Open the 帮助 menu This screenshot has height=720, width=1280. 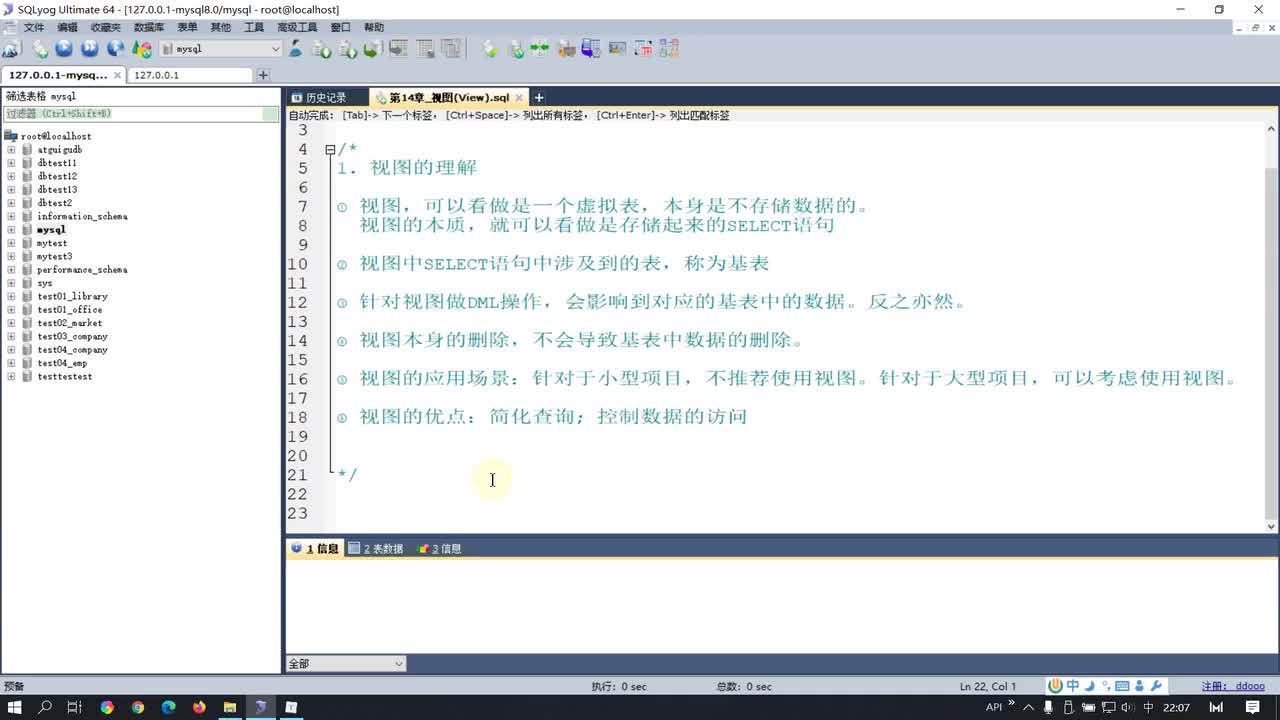tap(374, 27)
